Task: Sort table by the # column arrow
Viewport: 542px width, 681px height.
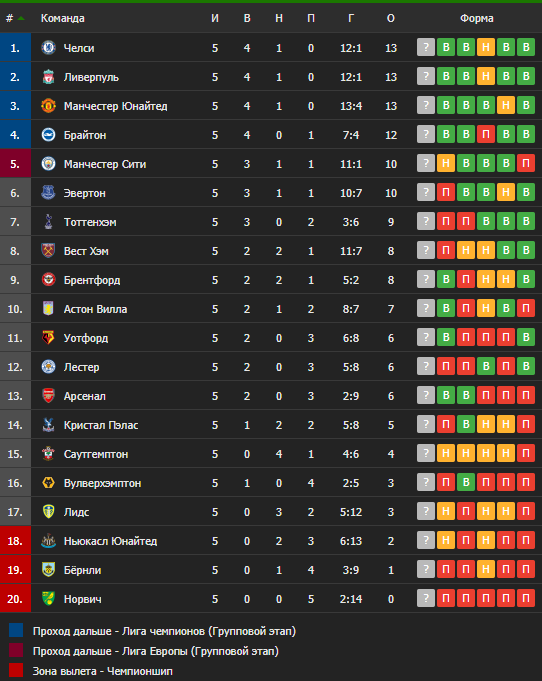Action: (20, 18)
